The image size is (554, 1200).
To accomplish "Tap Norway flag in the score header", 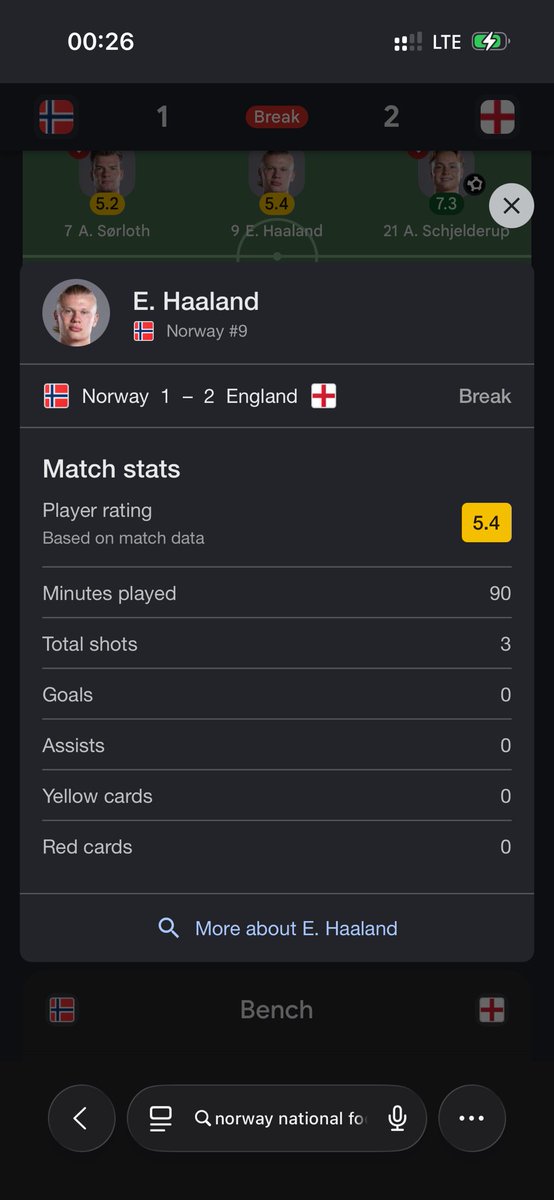I will (x=56, y=117).
